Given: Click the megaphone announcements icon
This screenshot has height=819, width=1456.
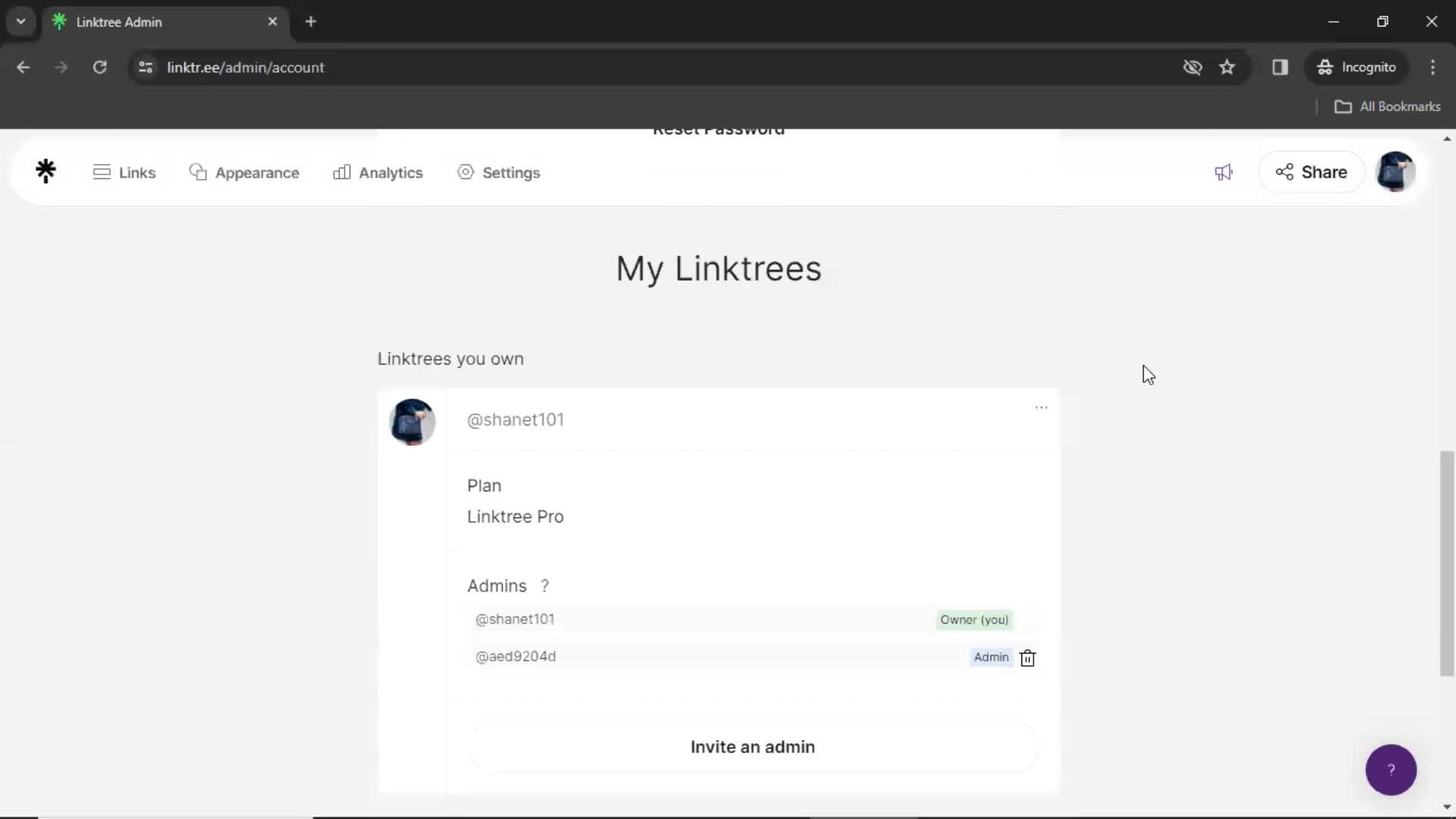Looking at the screenshot, I should pyautogui.click(x=1223, y=172).
